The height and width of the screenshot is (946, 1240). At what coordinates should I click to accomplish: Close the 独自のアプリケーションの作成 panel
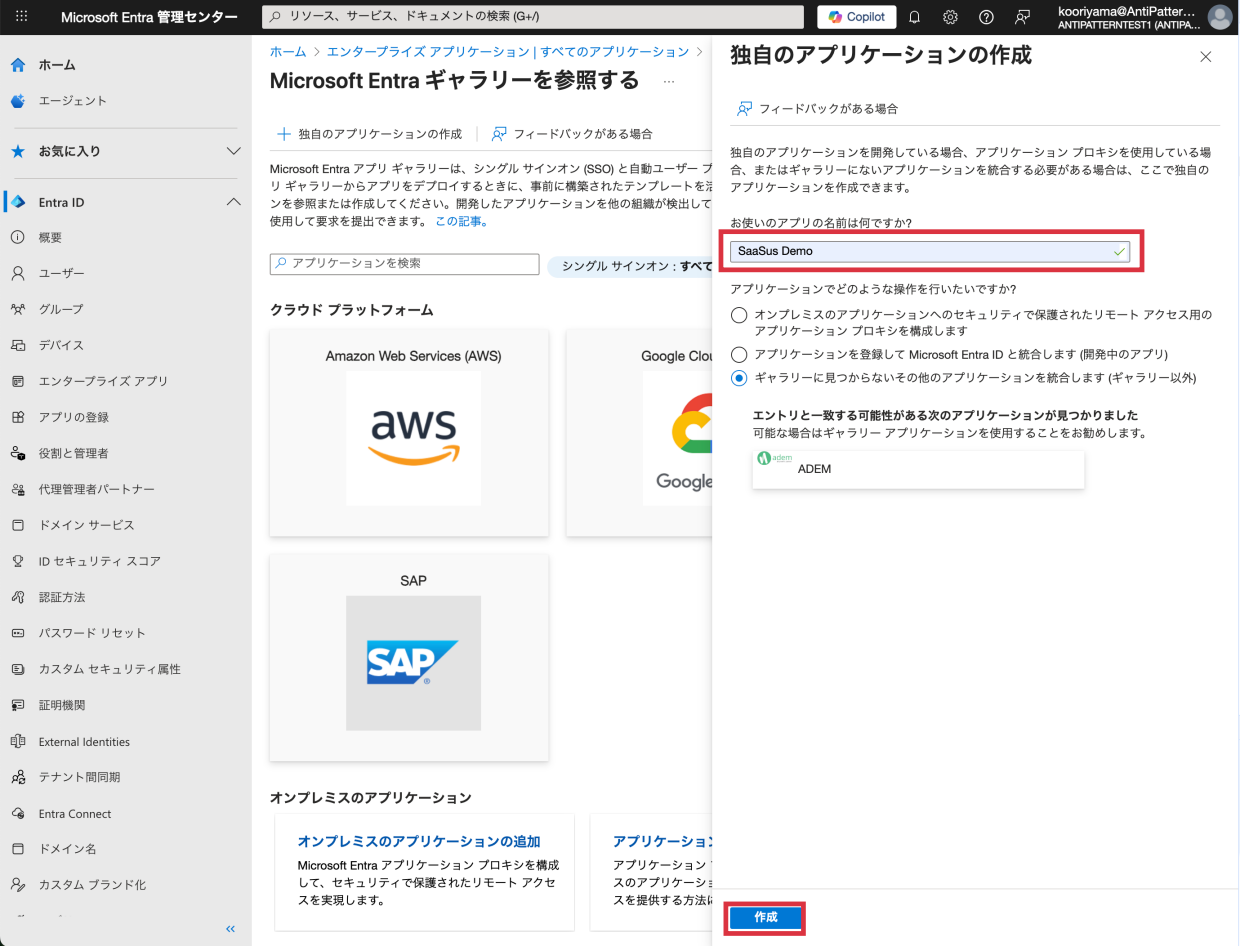point(1205,57)
